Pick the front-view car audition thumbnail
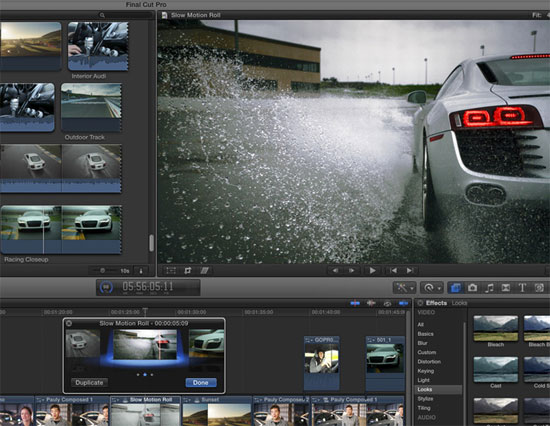This screenshot has height=426, width=550. point(206,343)
